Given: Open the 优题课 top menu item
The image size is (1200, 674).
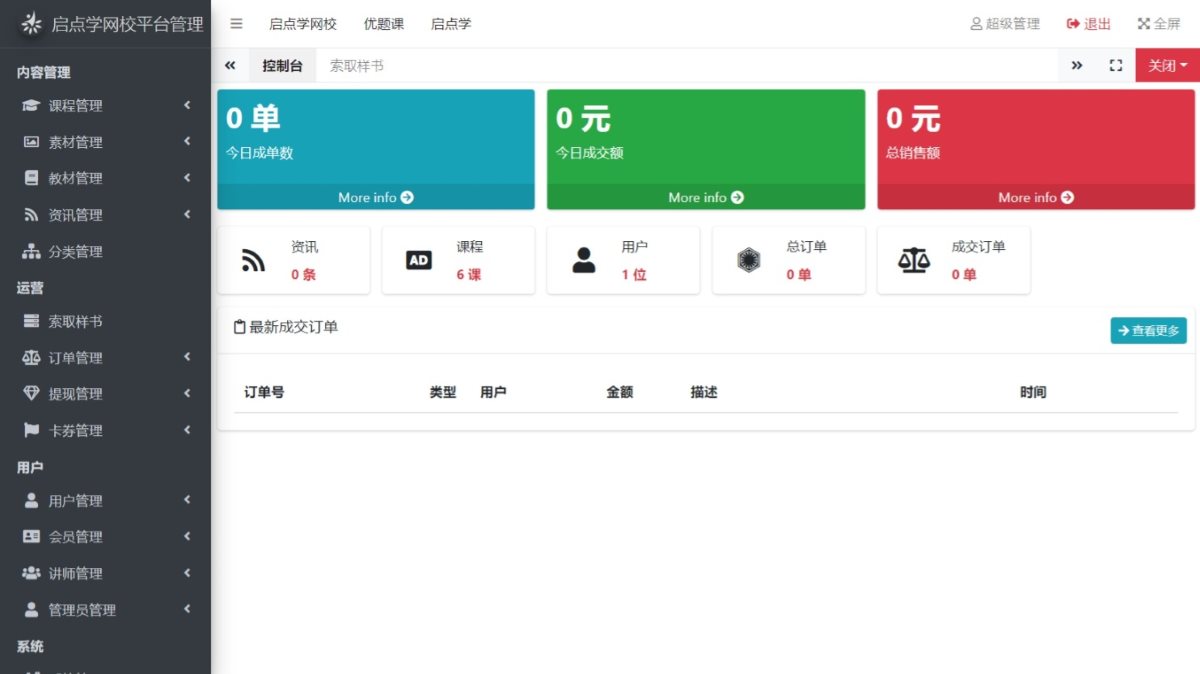Looking at the screenshot, I should point(384,24).
